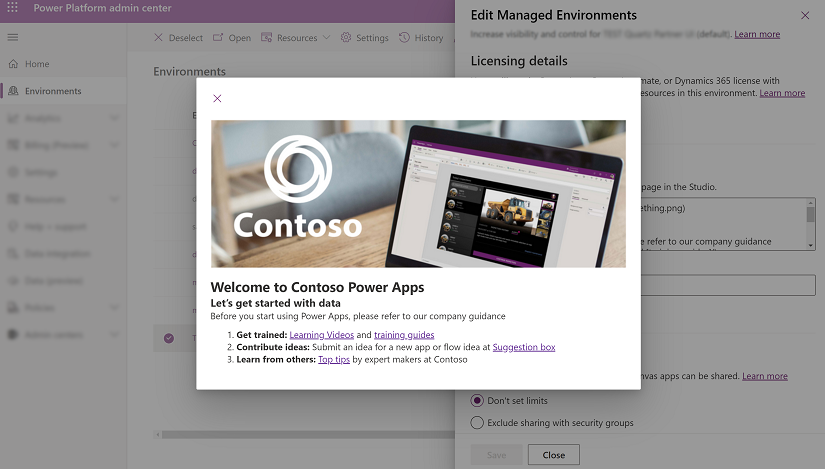Close the Contoso welcome dialog
Screen dimensions: 825x469
click(x=217, y=98)
